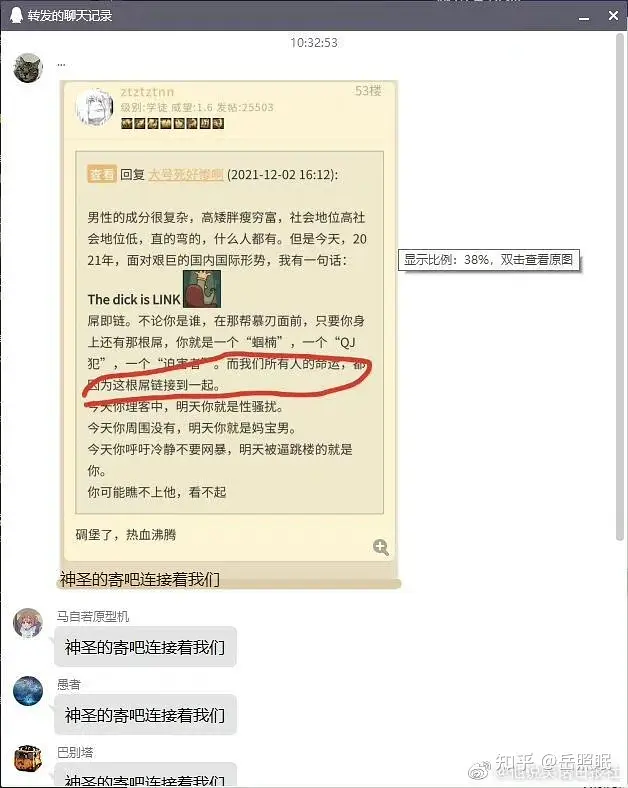The height and width of the screenshot is (788, 628).
Task: Click the 53楼 floor label
Action: click(368, 91)
